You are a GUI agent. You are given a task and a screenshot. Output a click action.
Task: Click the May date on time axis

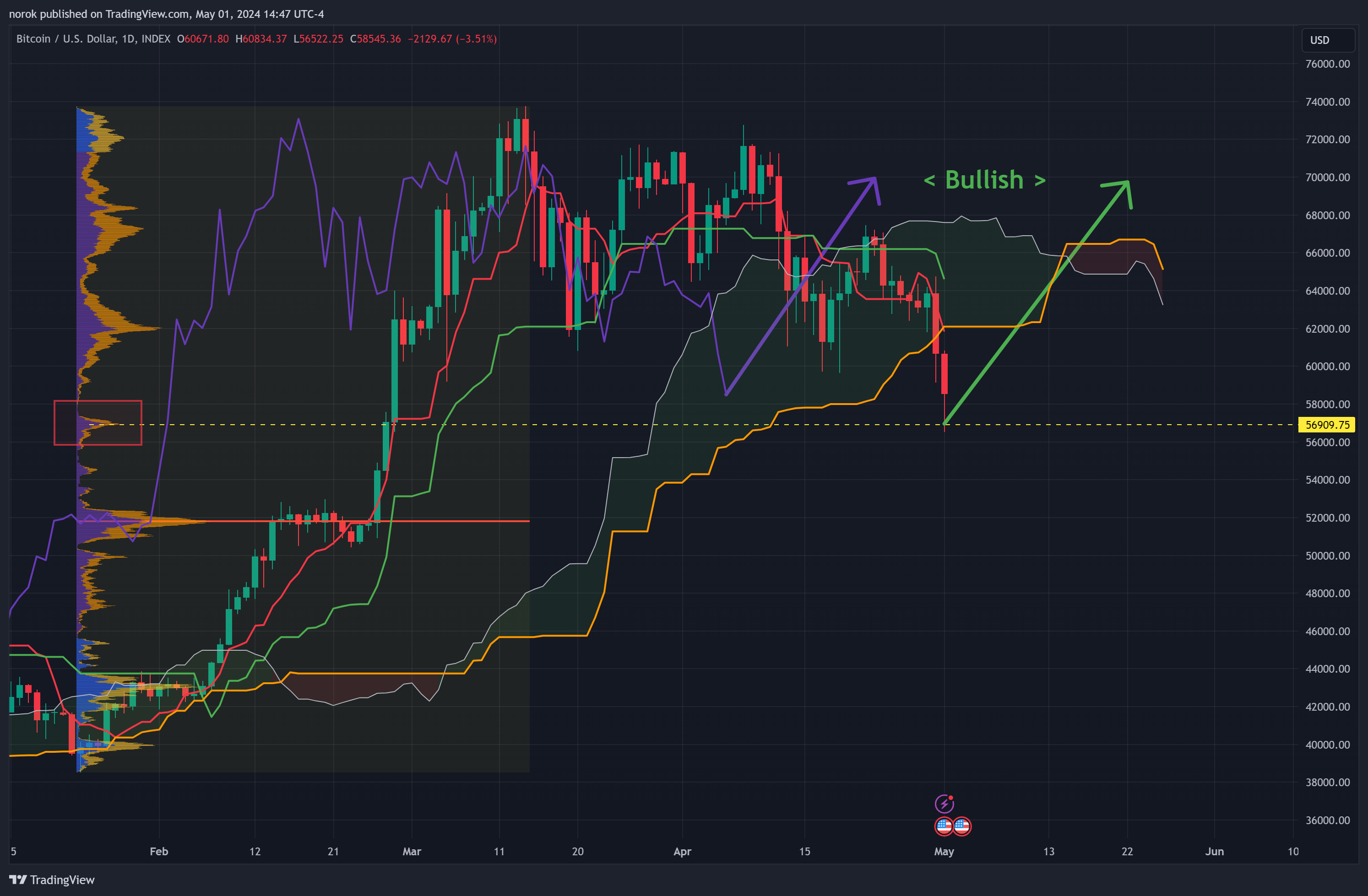(944, 851)
